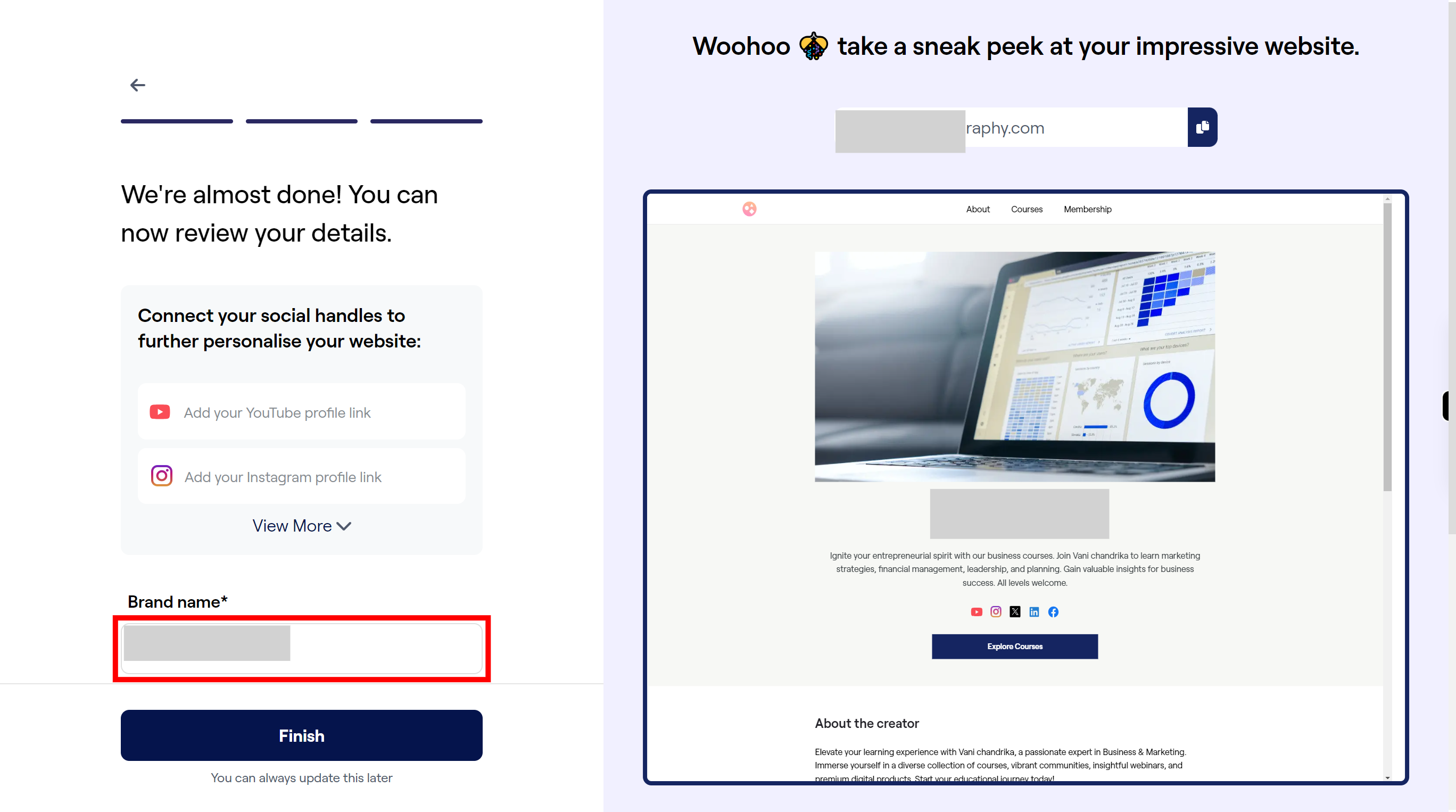Click the site logo icon in preview header

749,209
